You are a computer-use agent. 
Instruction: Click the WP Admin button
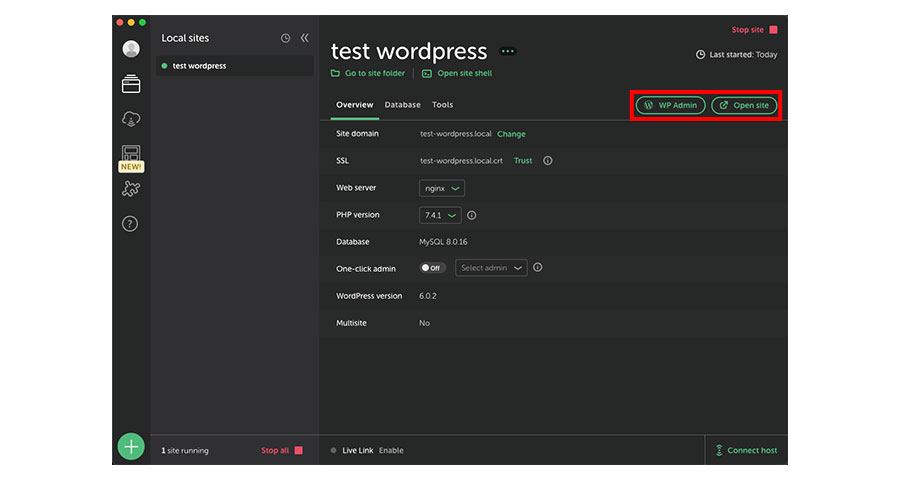(x=670, y=105)
